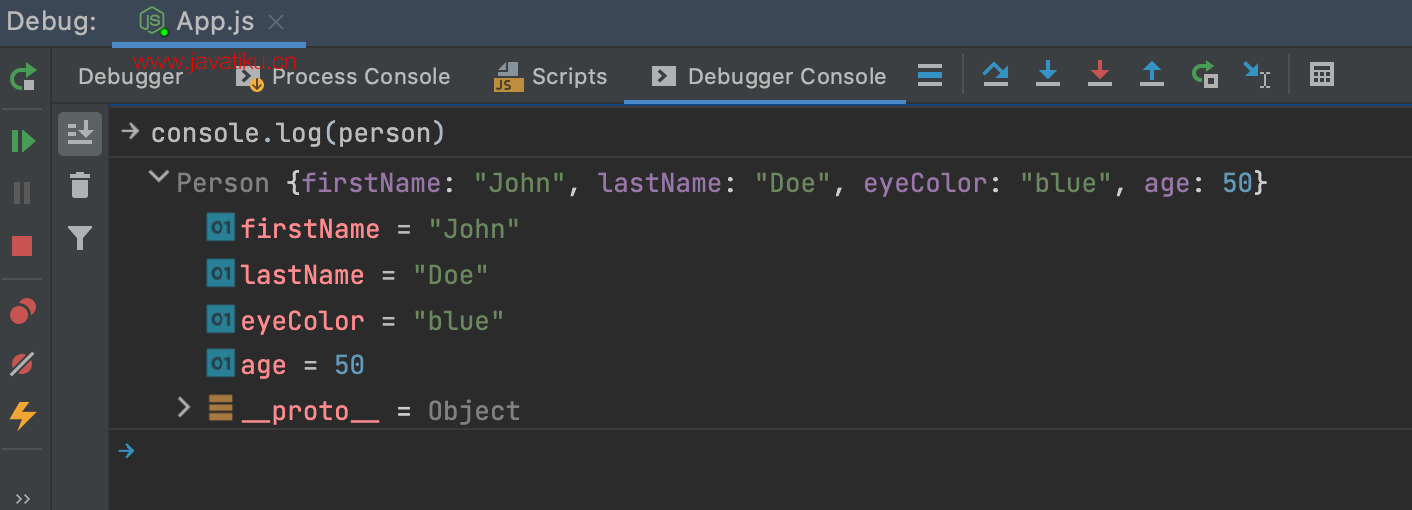Screen dimensions: 1412x510
Task: Open the Scripts tab
Action: 552,77
